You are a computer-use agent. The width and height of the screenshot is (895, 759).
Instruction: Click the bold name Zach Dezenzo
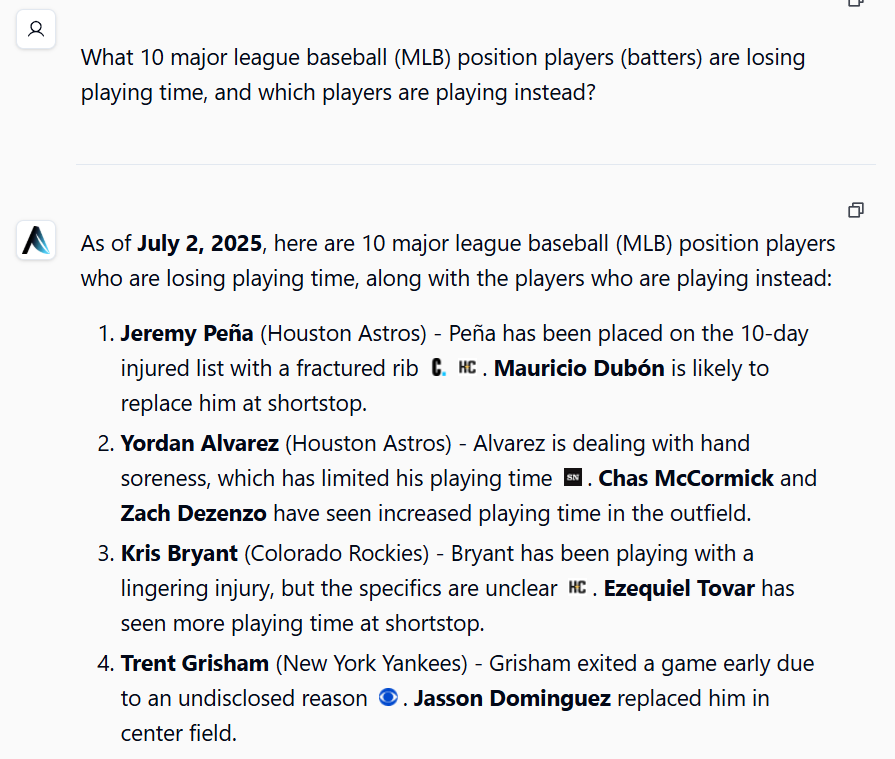193,513
